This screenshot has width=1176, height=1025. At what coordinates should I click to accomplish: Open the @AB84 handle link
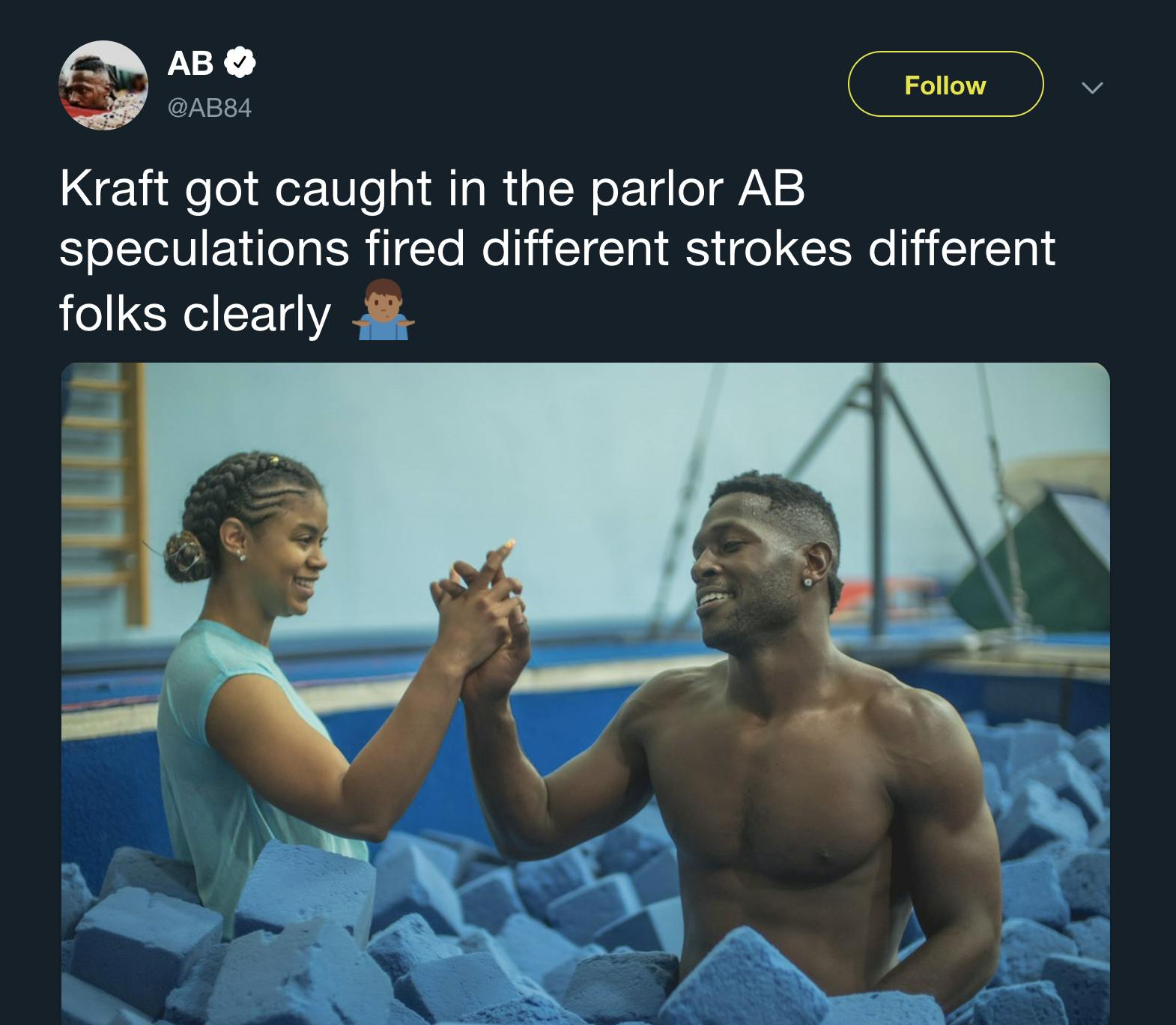(210, 109)
